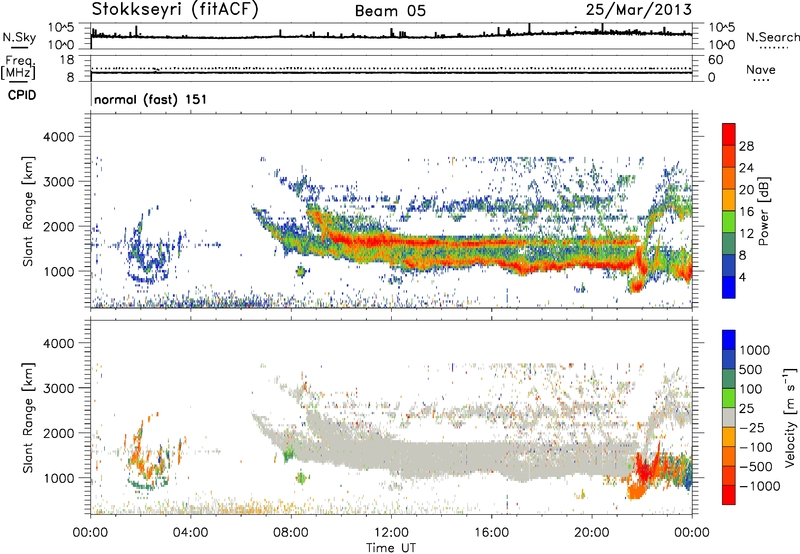Click the power panel 'Slant Range [km]' label
800x554 pixels.
pyautogui.click(x=28, y=211)
